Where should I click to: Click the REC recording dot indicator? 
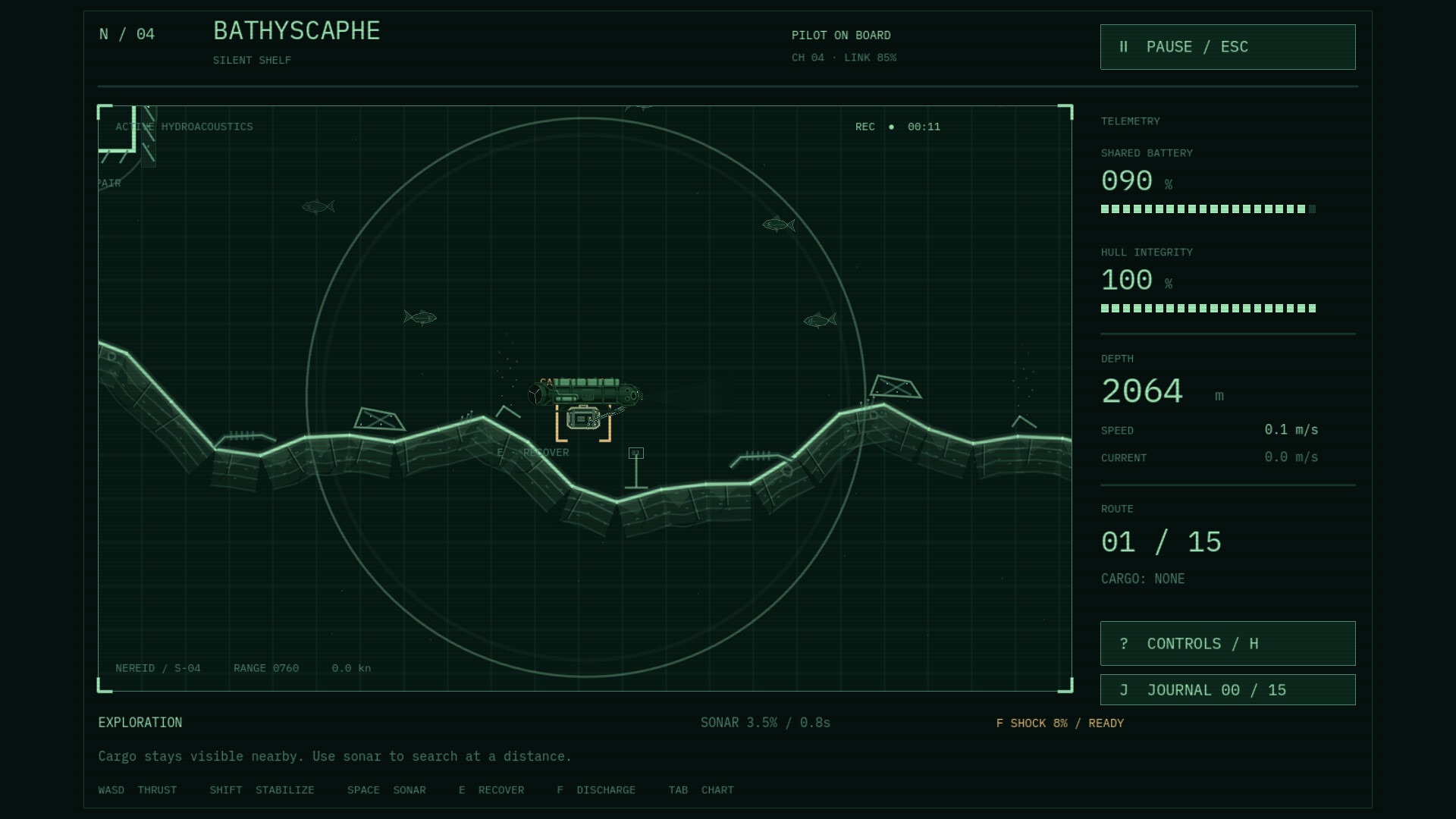891,127
